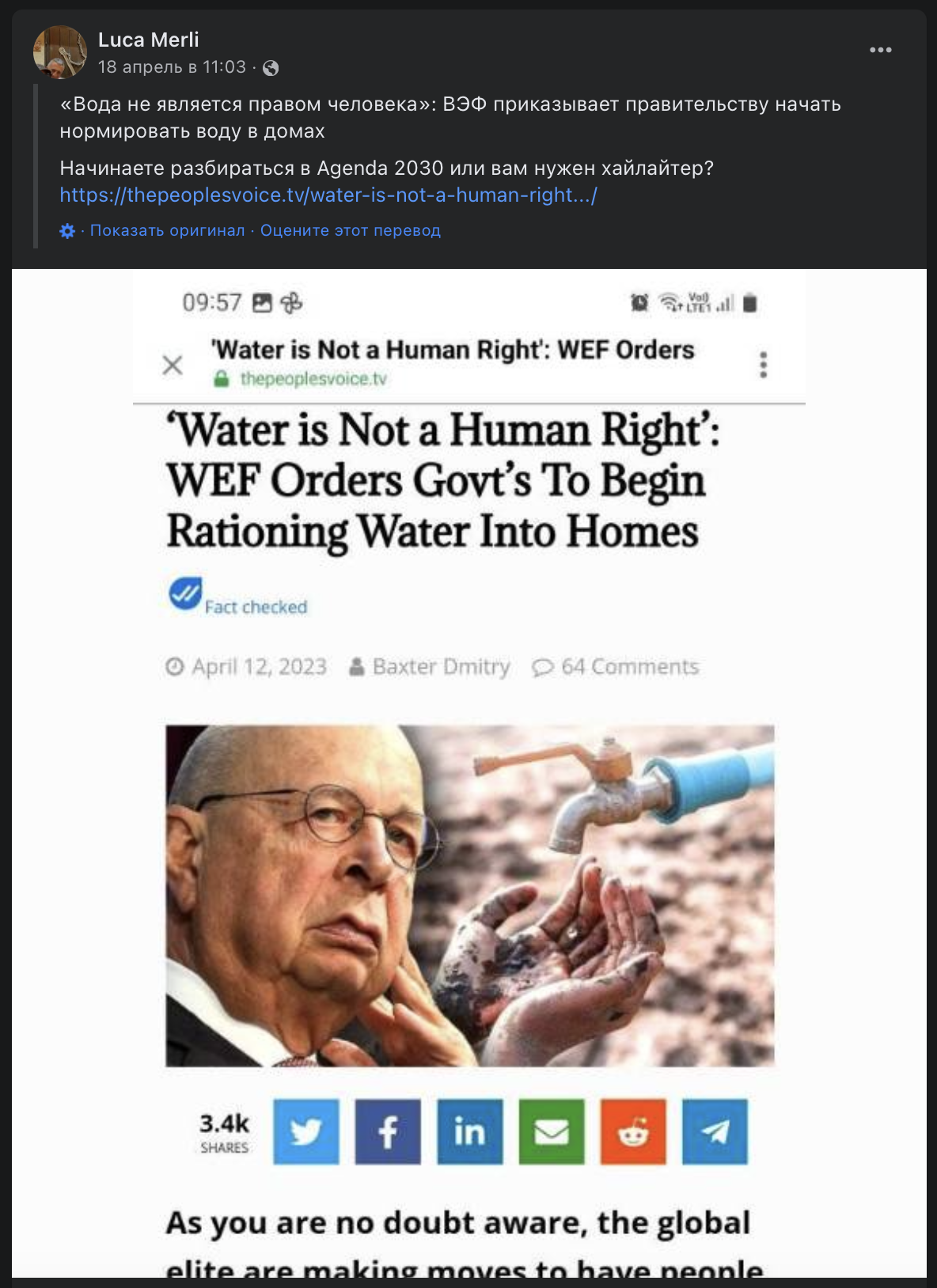Viewport: 937px width, 1288px height.
Task: Click Показать оригинал to show original text
Action: coord(167,230)
